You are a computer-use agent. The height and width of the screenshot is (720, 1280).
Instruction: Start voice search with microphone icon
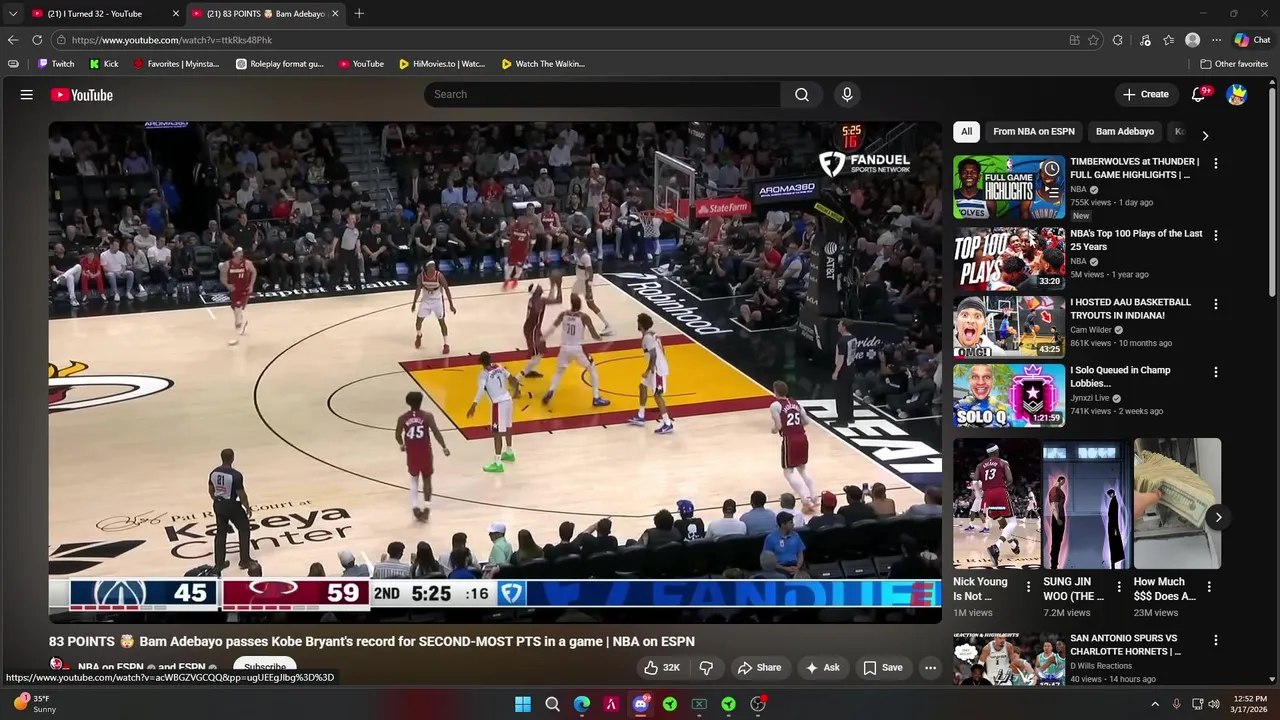click(x=847, y=94)
